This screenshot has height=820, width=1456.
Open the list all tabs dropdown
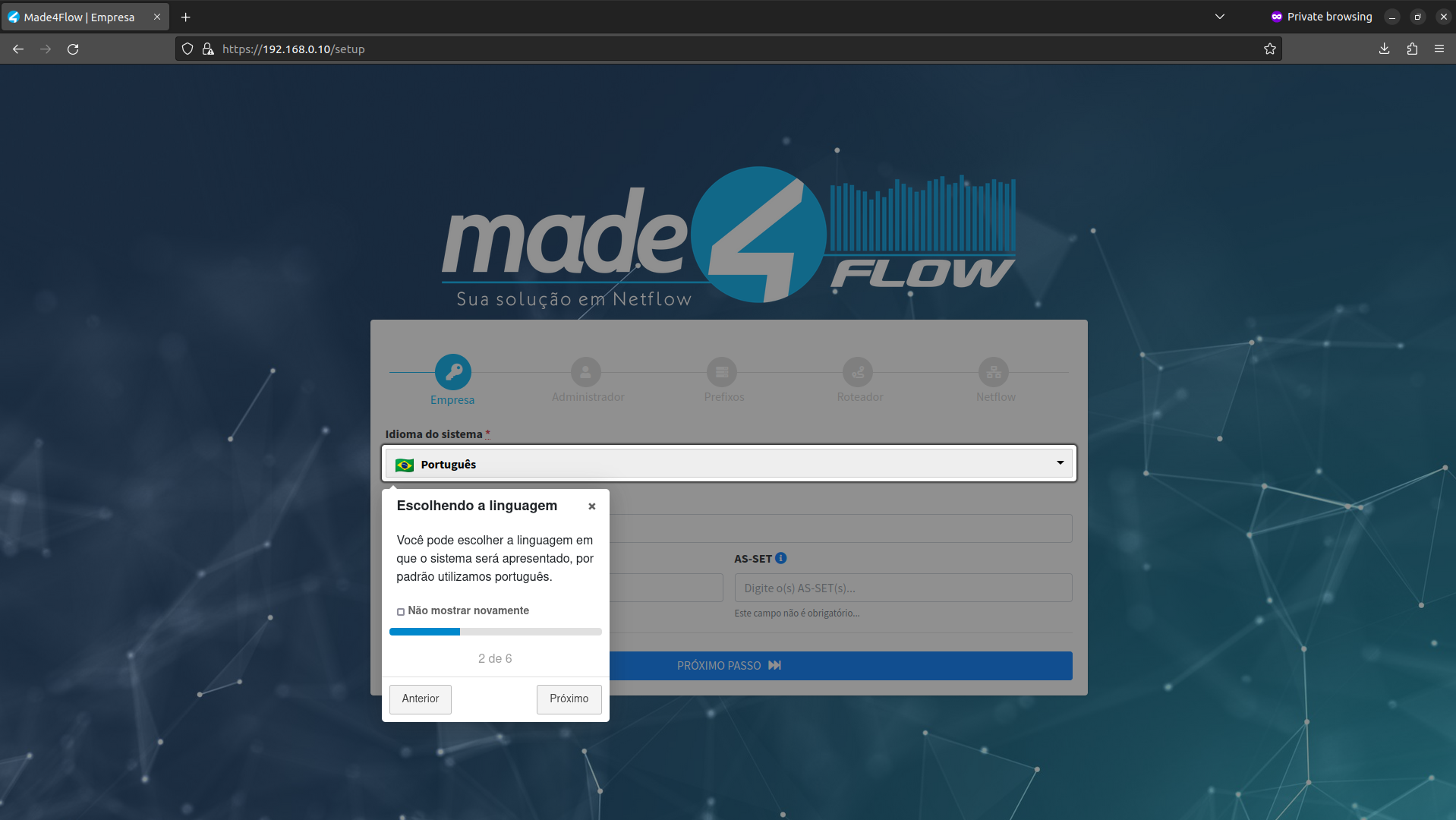coord(1220,17)
